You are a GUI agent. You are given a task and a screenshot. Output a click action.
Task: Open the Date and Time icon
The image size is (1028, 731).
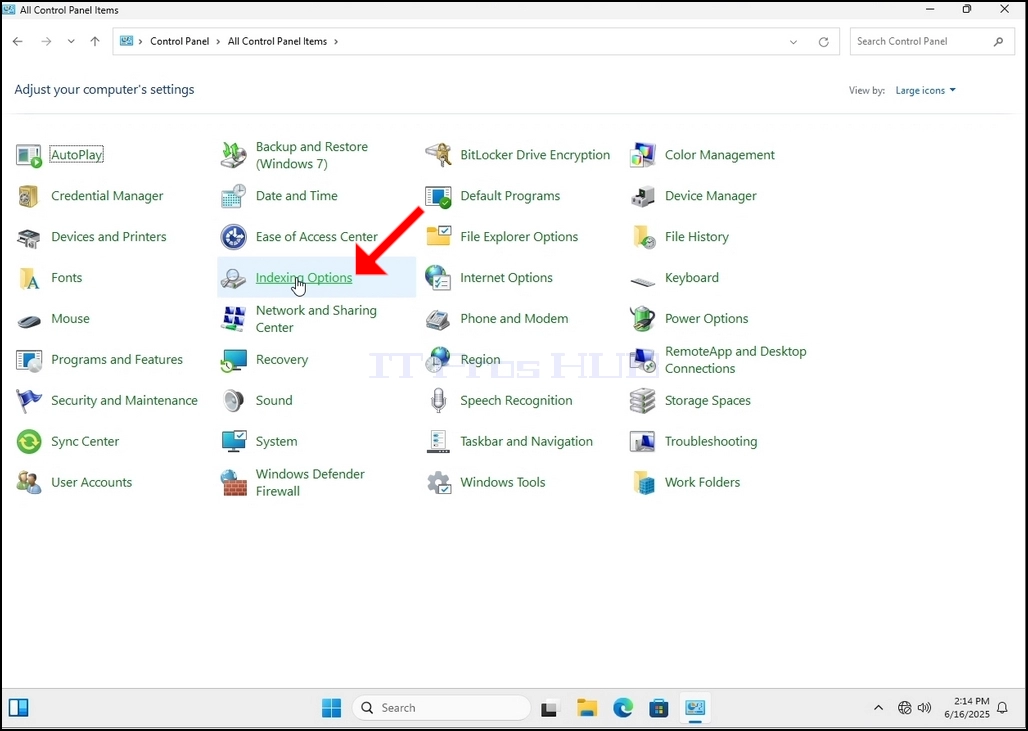(233, 196)
